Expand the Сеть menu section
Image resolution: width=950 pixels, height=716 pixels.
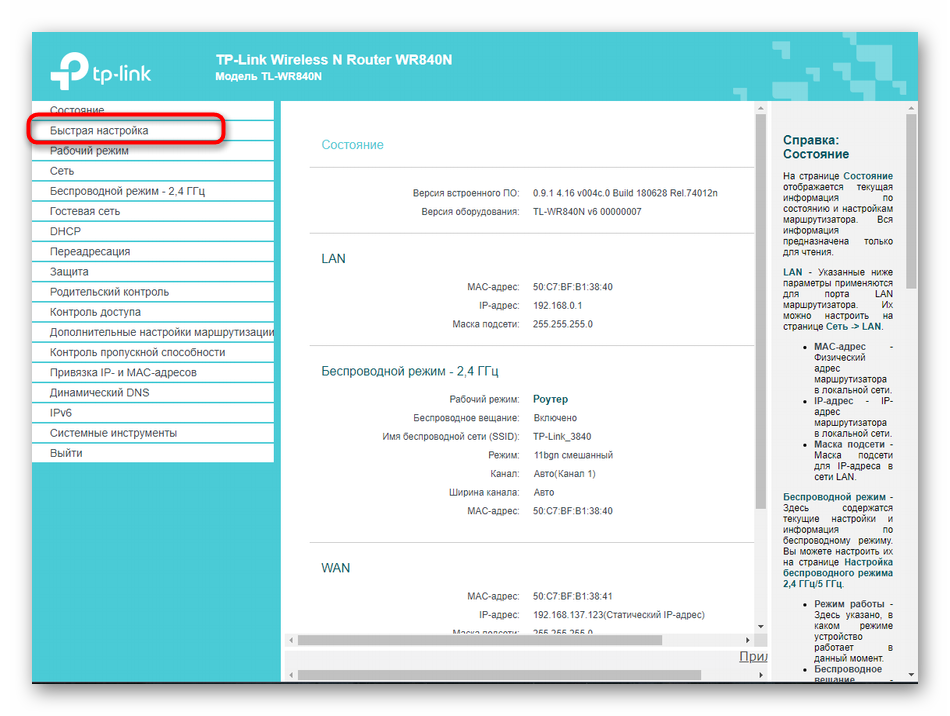click(62, 171)
